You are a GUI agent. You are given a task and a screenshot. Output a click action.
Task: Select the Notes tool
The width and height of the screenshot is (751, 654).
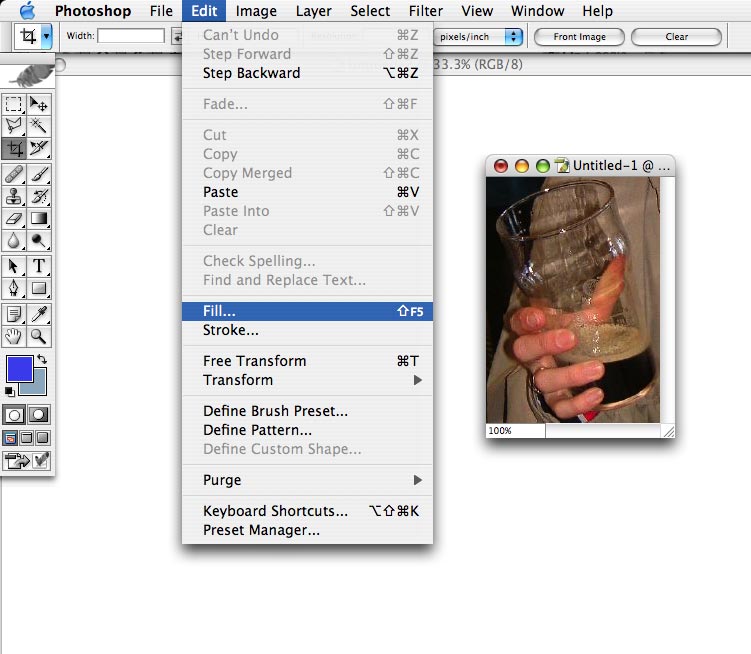coord(13,314)
